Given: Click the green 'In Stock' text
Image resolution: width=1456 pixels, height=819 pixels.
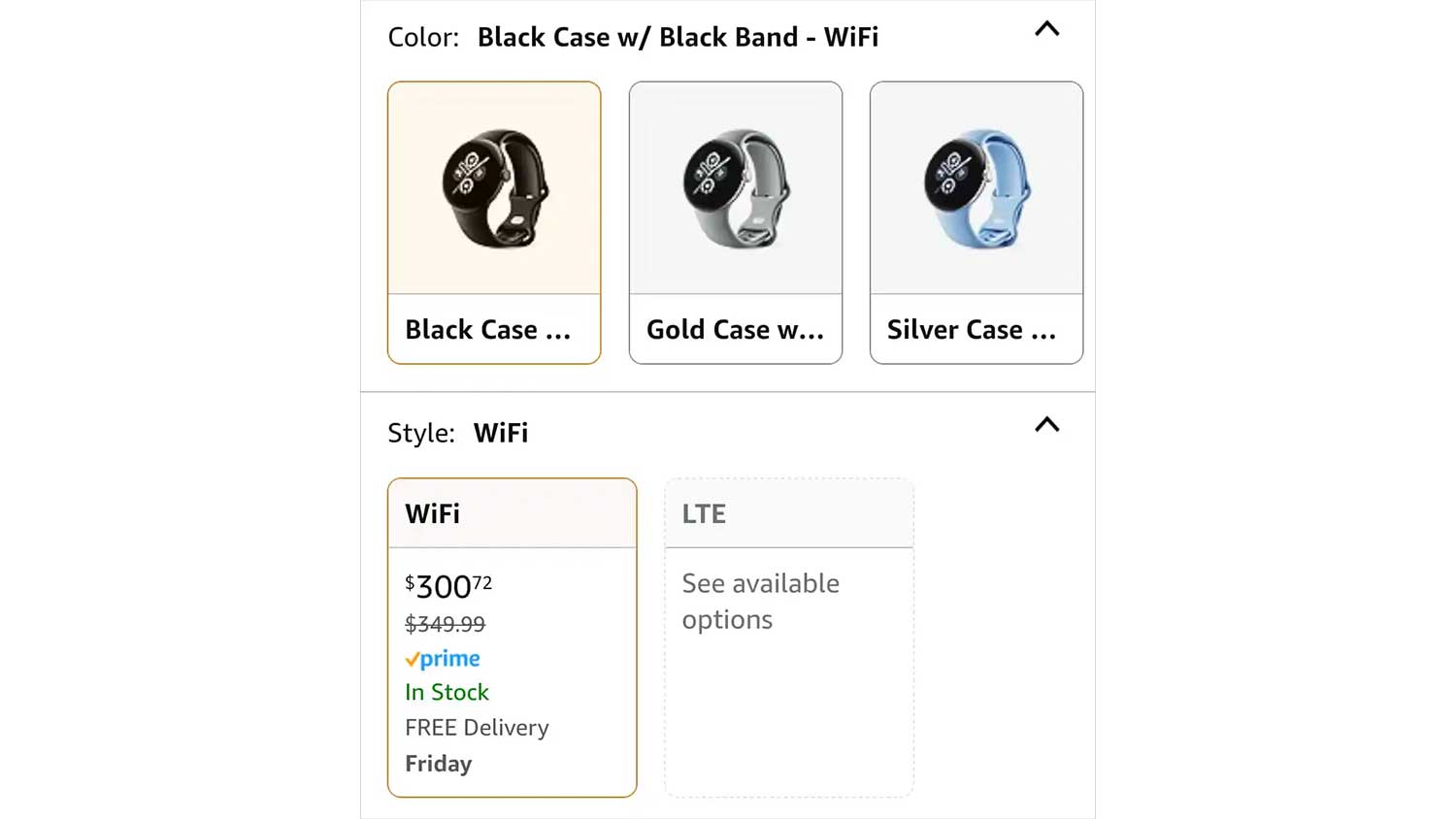Looking at the screenshot, I should point(447,692).
